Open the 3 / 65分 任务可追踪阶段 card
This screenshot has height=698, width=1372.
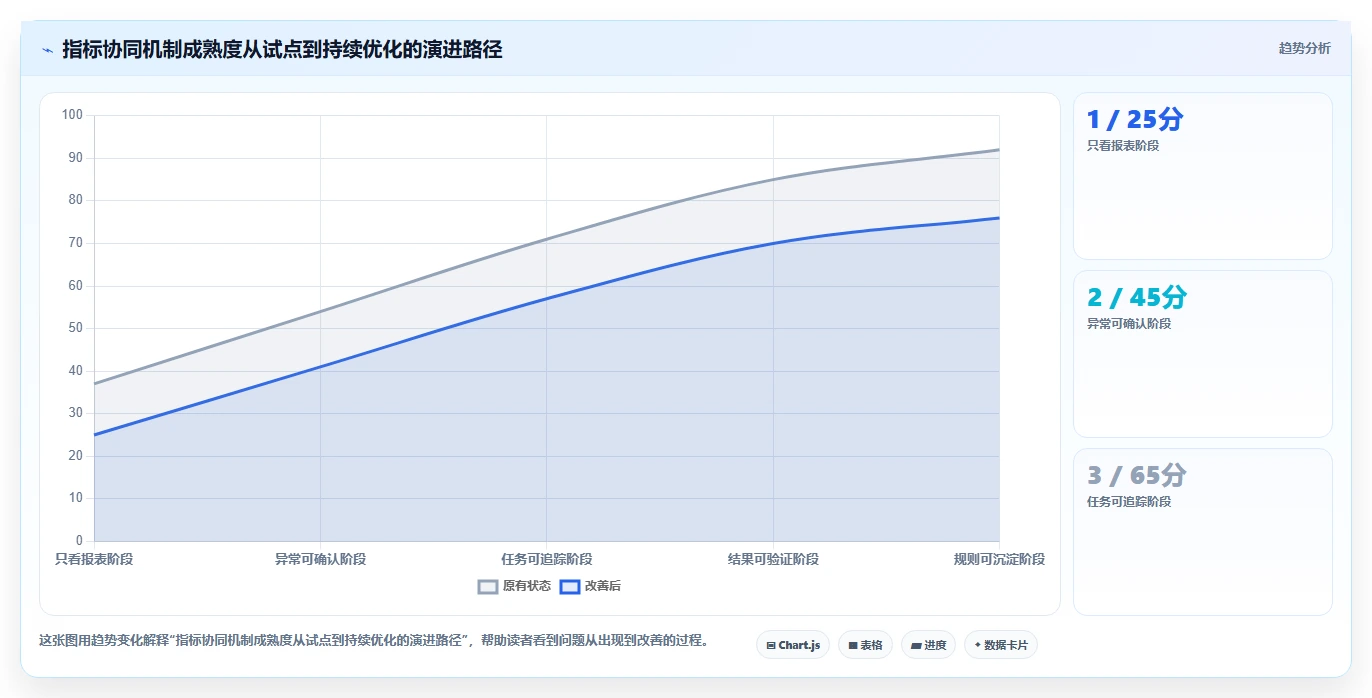tap(1202, 532)
